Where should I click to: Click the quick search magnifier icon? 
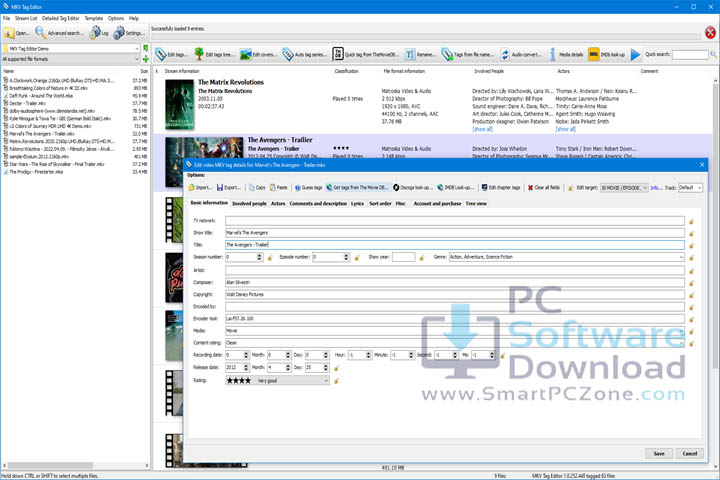[714, 55]
